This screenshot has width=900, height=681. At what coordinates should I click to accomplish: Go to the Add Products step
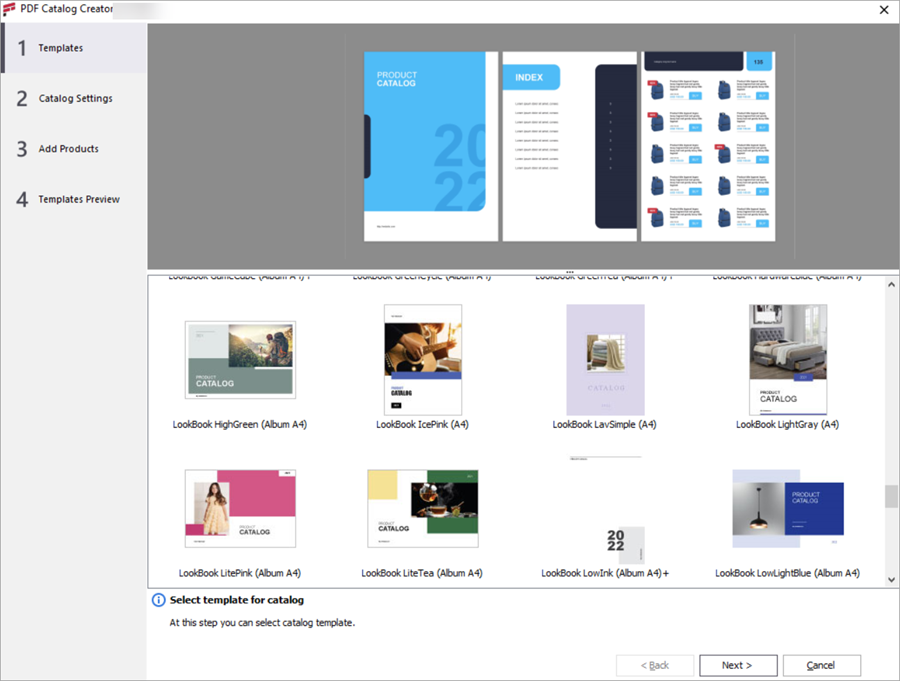pos(70,148)
